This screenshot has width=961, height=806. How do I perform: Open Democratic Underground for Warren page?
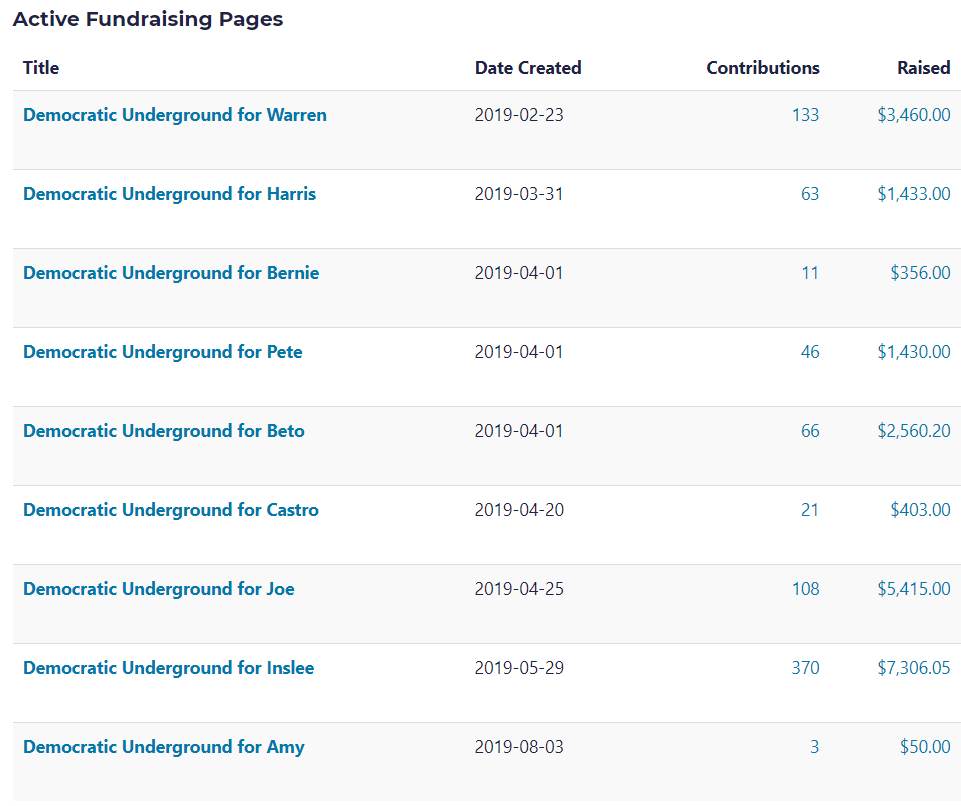pyautogui.click(x=174, y=115)
